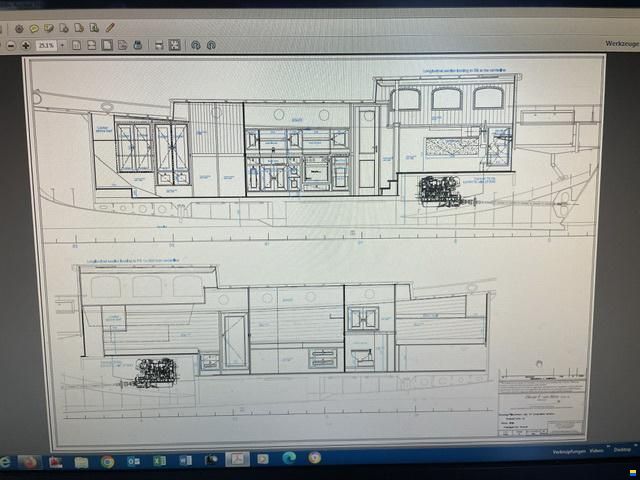This screenshot has width=640, height=480.
Task: Open Internet Explorer from the taskbar
Action: click(x=5, y=462)
